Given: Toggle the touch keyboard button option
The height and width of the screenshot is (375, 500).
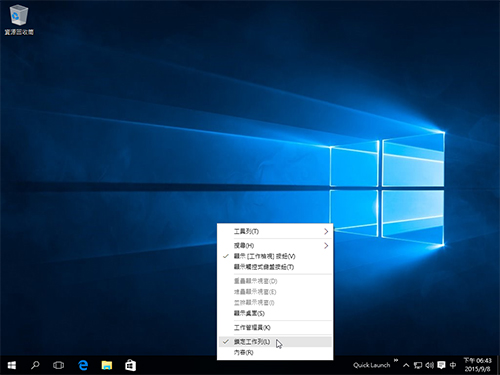Looking at the screenshot, I should tap(275, 267).
